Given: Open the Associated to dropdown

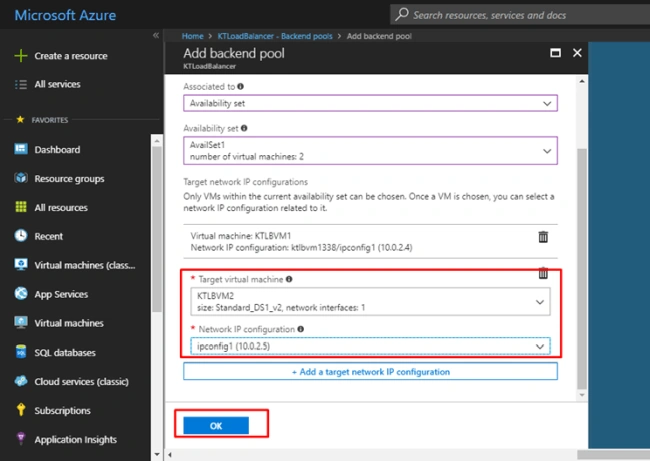Looking at the screenshot, I should point(370,103).
